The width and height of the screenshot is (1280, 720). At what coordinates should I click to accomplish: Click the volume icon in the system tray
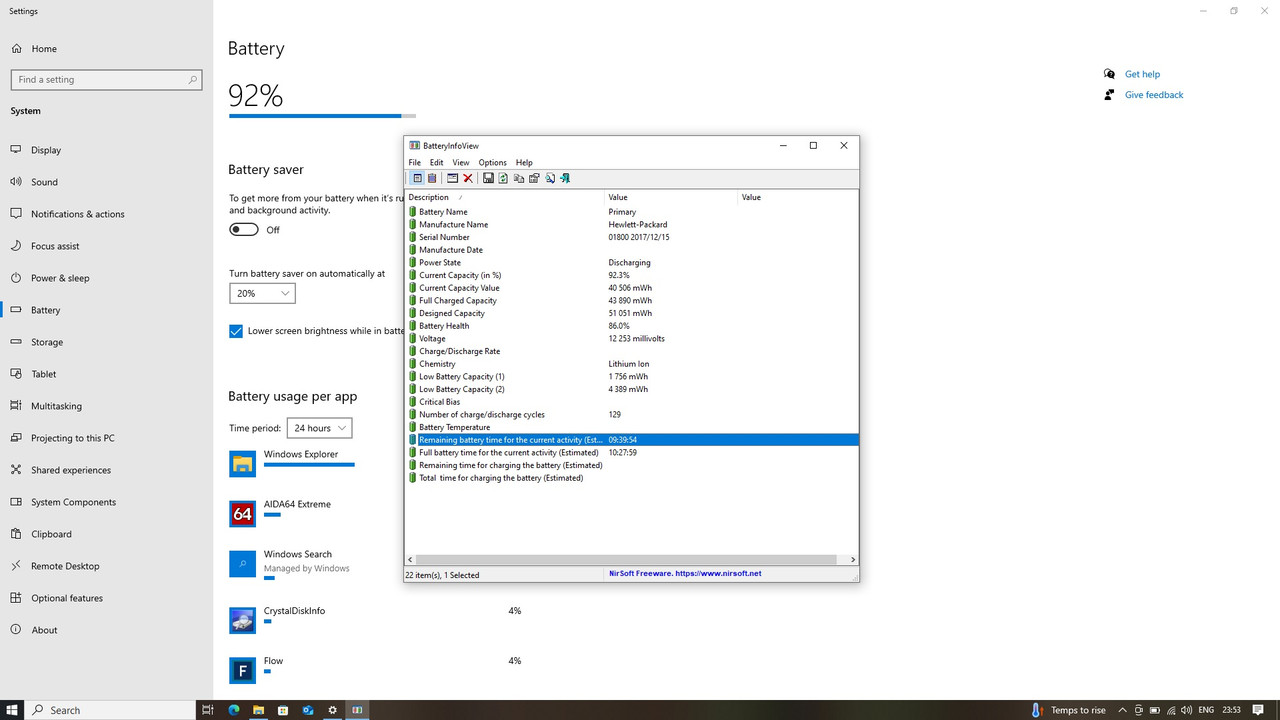1187,710
